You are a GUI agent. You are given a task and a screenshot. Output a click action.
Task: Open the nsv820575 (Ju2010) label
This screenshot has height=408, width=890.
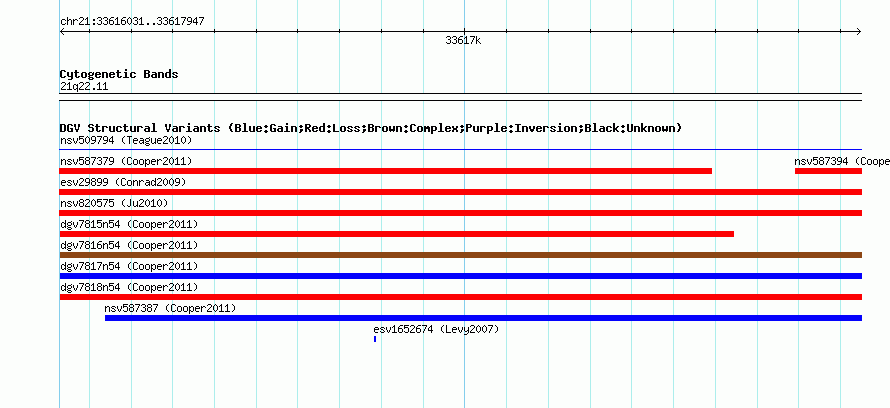point(114,203)
